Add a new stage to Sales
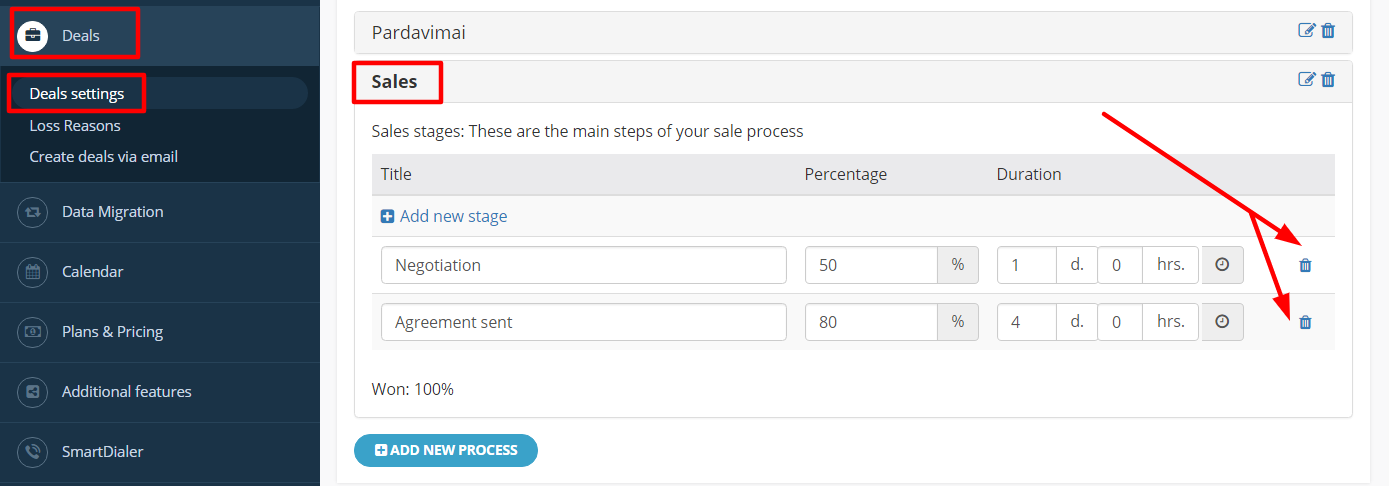 point(444,216)
